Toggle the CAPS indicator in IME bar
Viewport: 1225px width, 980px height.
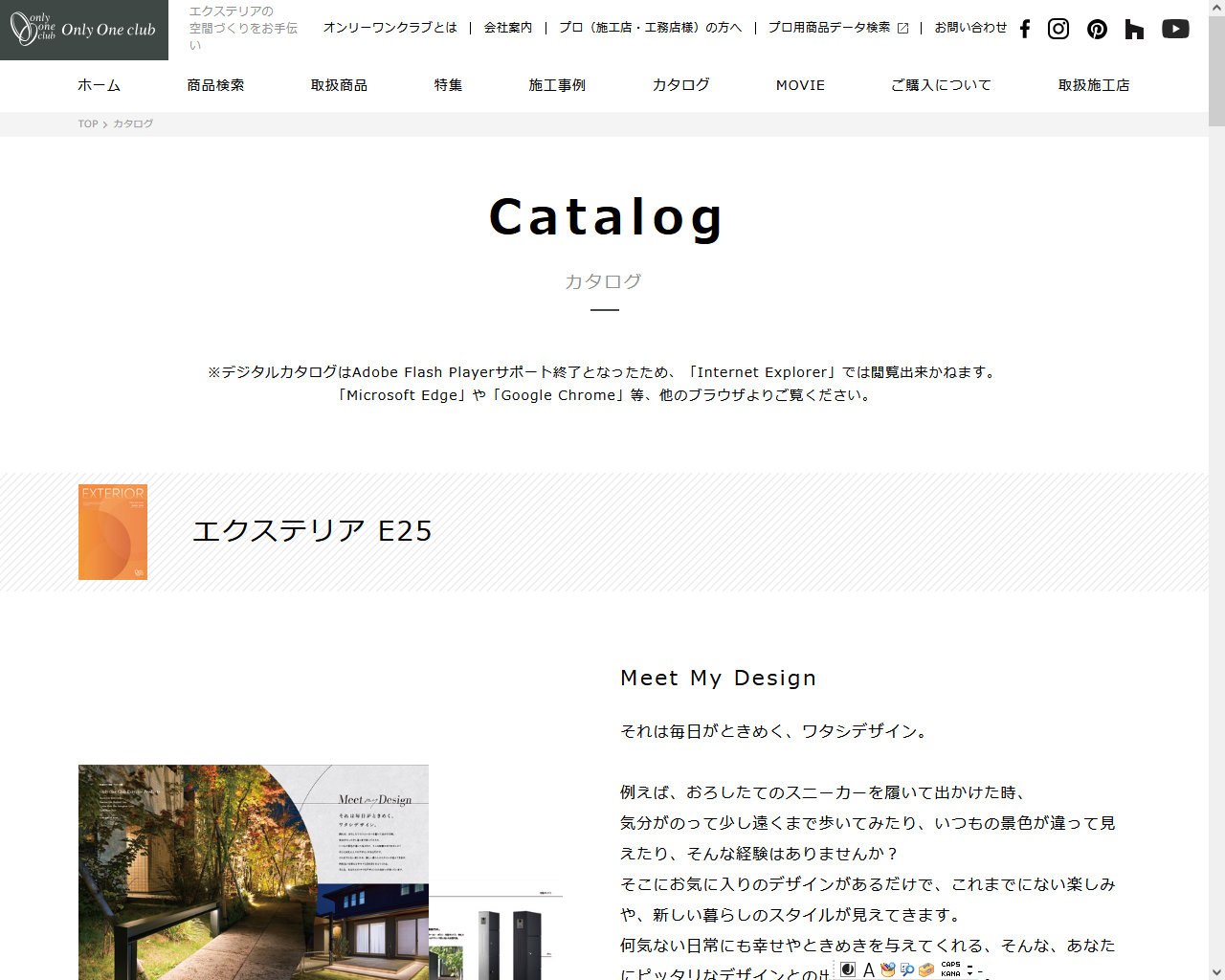pos(950,965)
